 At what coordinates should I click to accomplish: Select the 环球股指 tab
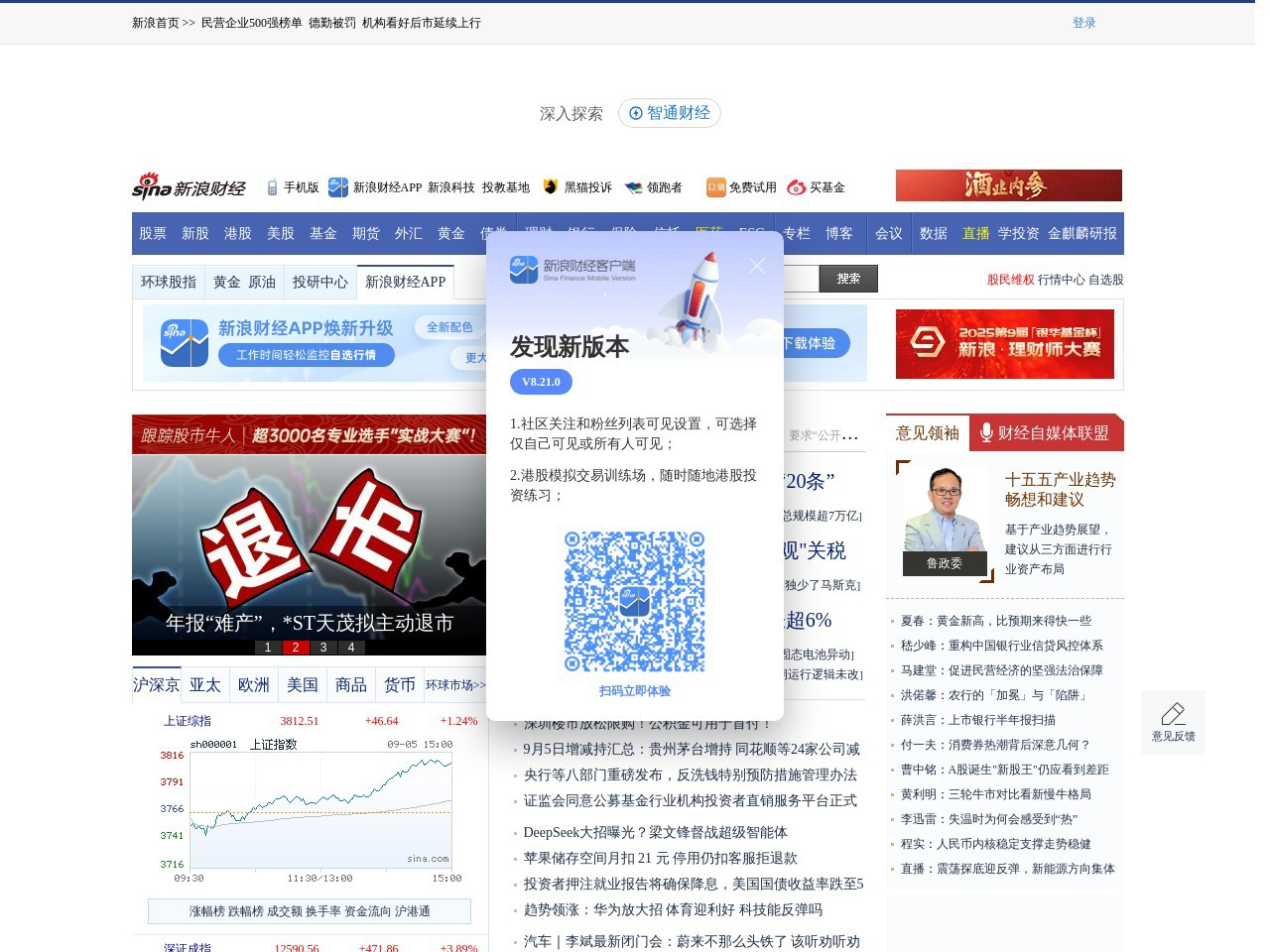(x=169, y=282)
